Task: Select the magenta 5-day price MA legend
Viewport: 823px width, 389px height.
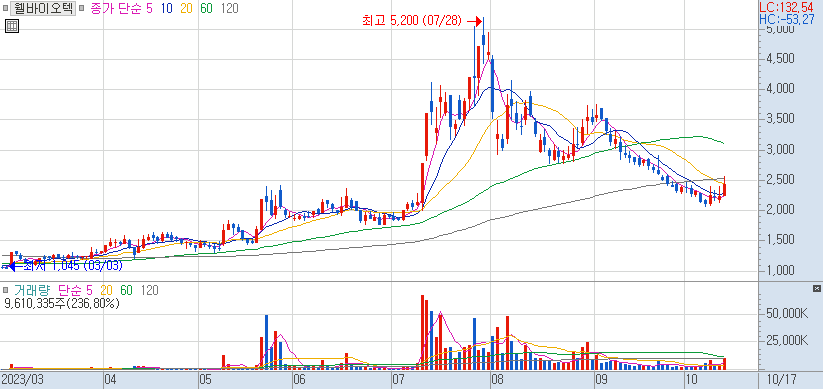Action: (x=150, y=8)
